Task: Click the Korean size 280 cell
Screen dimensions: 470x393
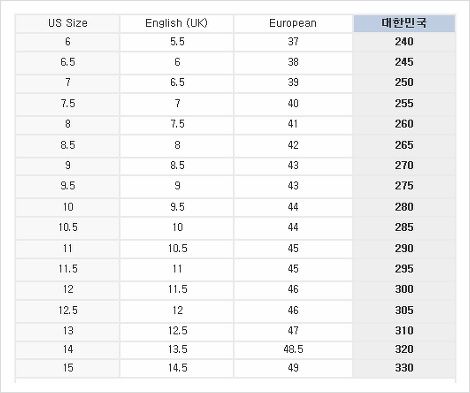Action: coord(404,207)
